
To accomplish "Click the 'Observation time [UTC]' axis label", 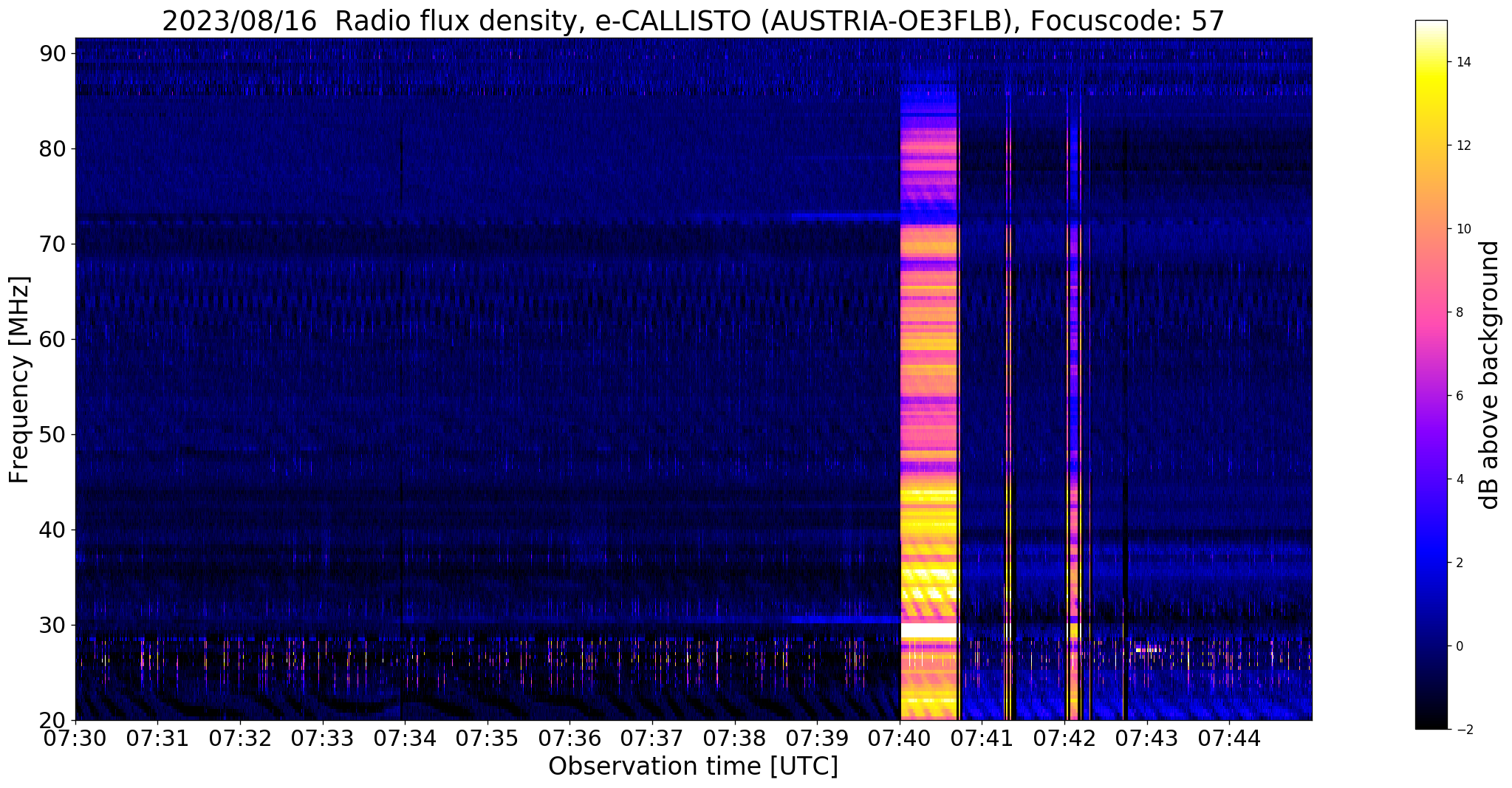I will tap(693, 767).
